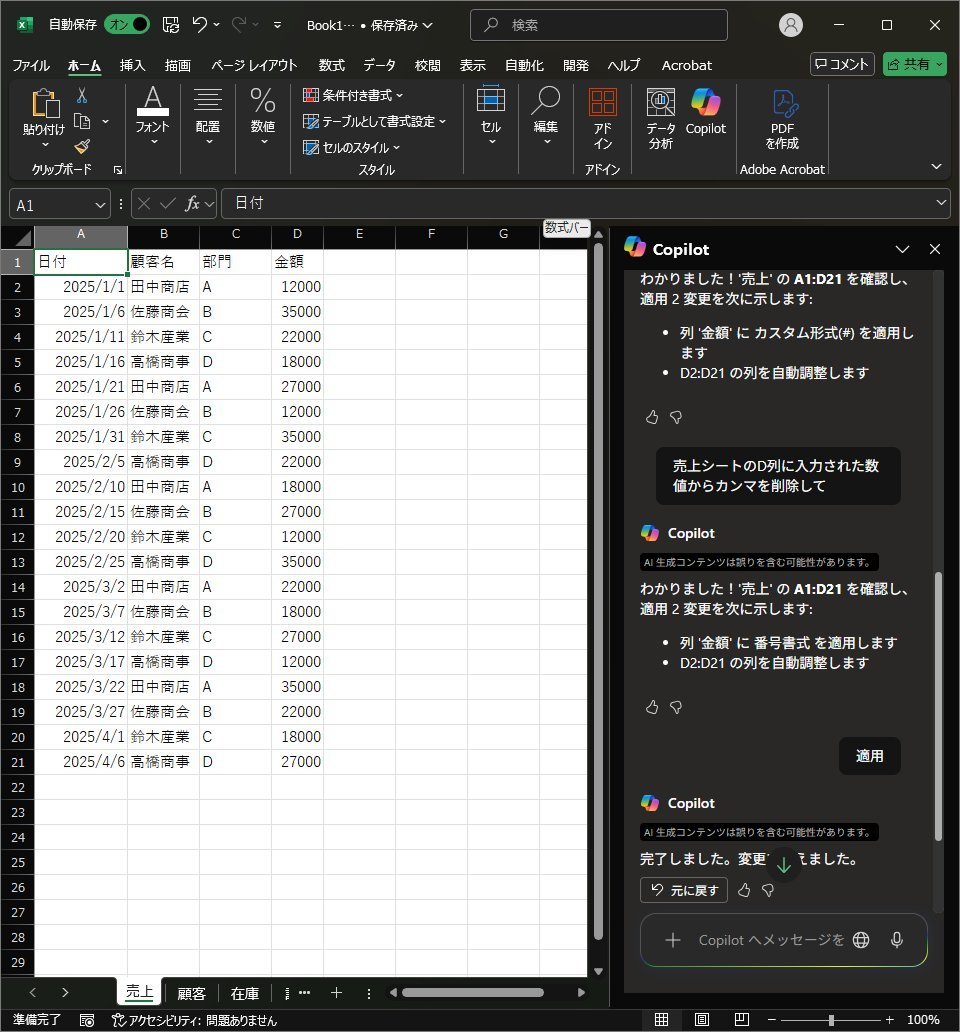The width and height of the screenshot is (960, 1032).
Task: Switch to the ページレイアウト ribbon tab
Action: coord(254,65)
